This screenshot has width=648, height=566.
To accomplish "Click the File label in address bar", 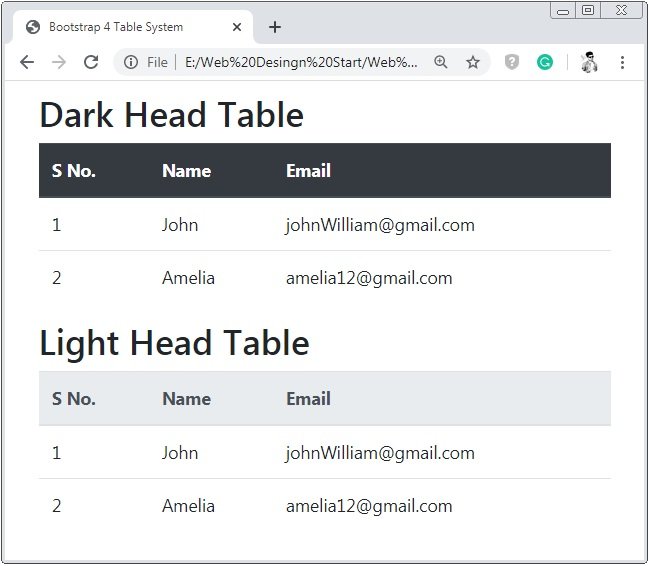I will tap(157, 62).
